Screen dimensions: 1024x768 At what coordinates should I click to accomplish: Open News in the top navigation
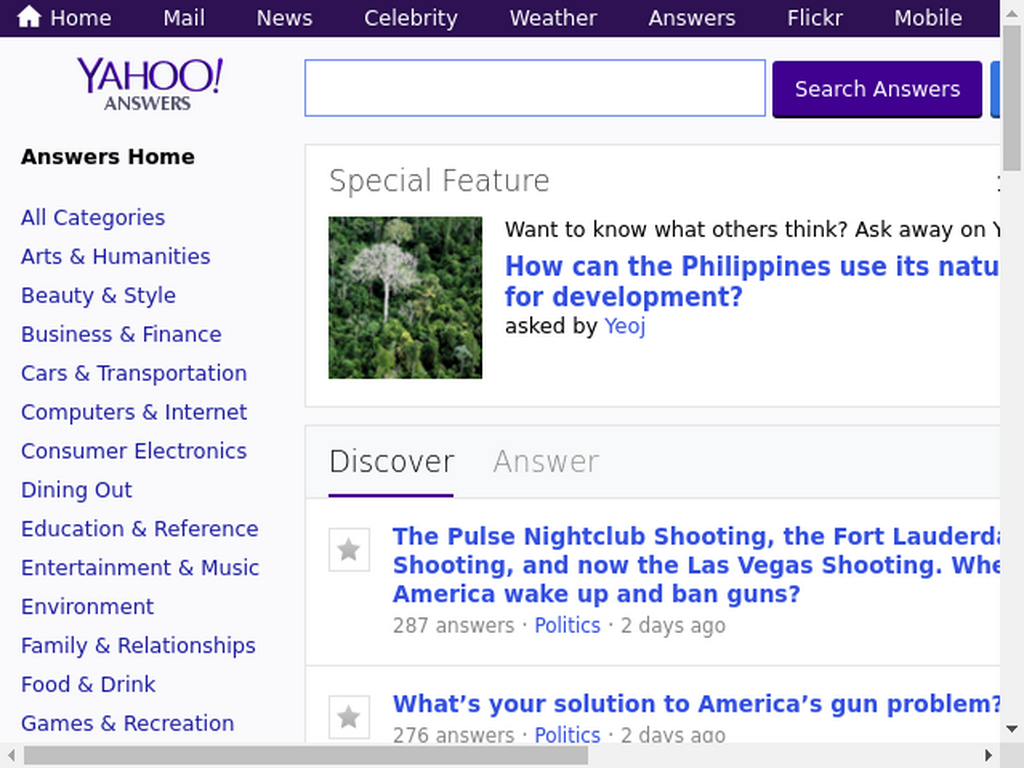pos(284,18)
